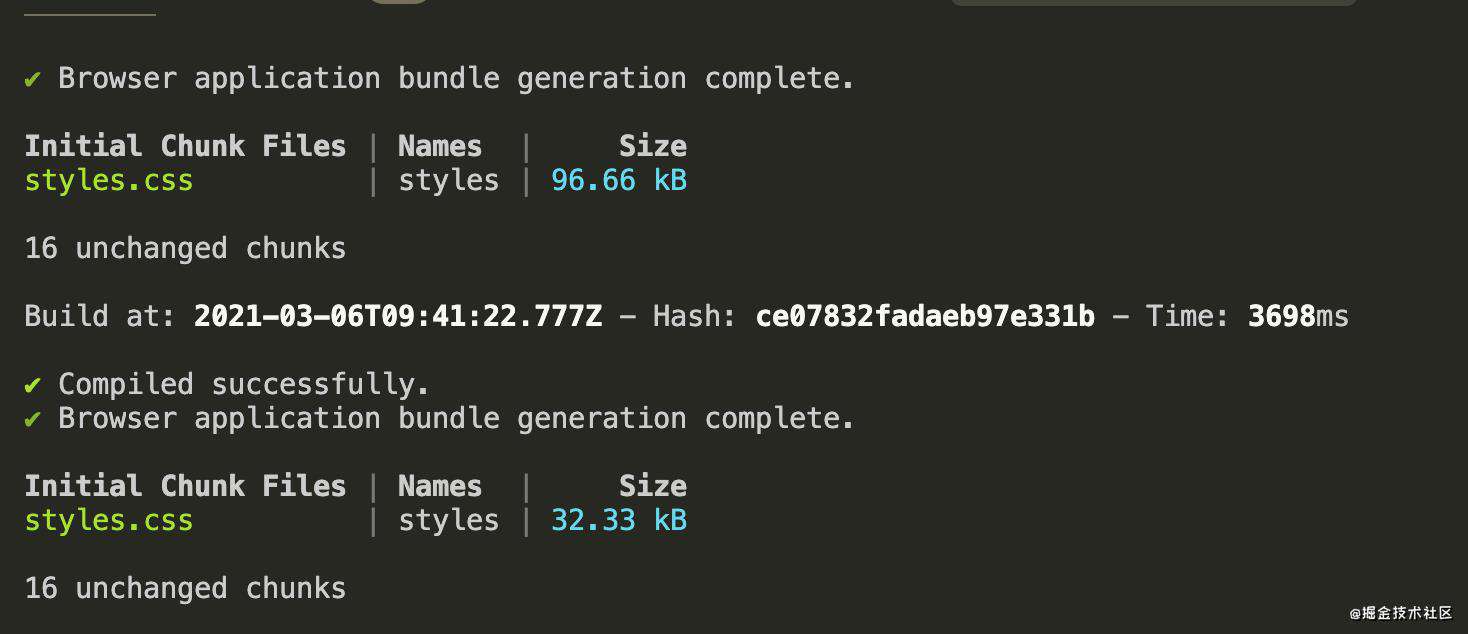Image resolution: width=1468 pixels, height=634 pixels.
Task: Click the checkmark beside the topmost bundle generation message
Action: pos(33,79)
